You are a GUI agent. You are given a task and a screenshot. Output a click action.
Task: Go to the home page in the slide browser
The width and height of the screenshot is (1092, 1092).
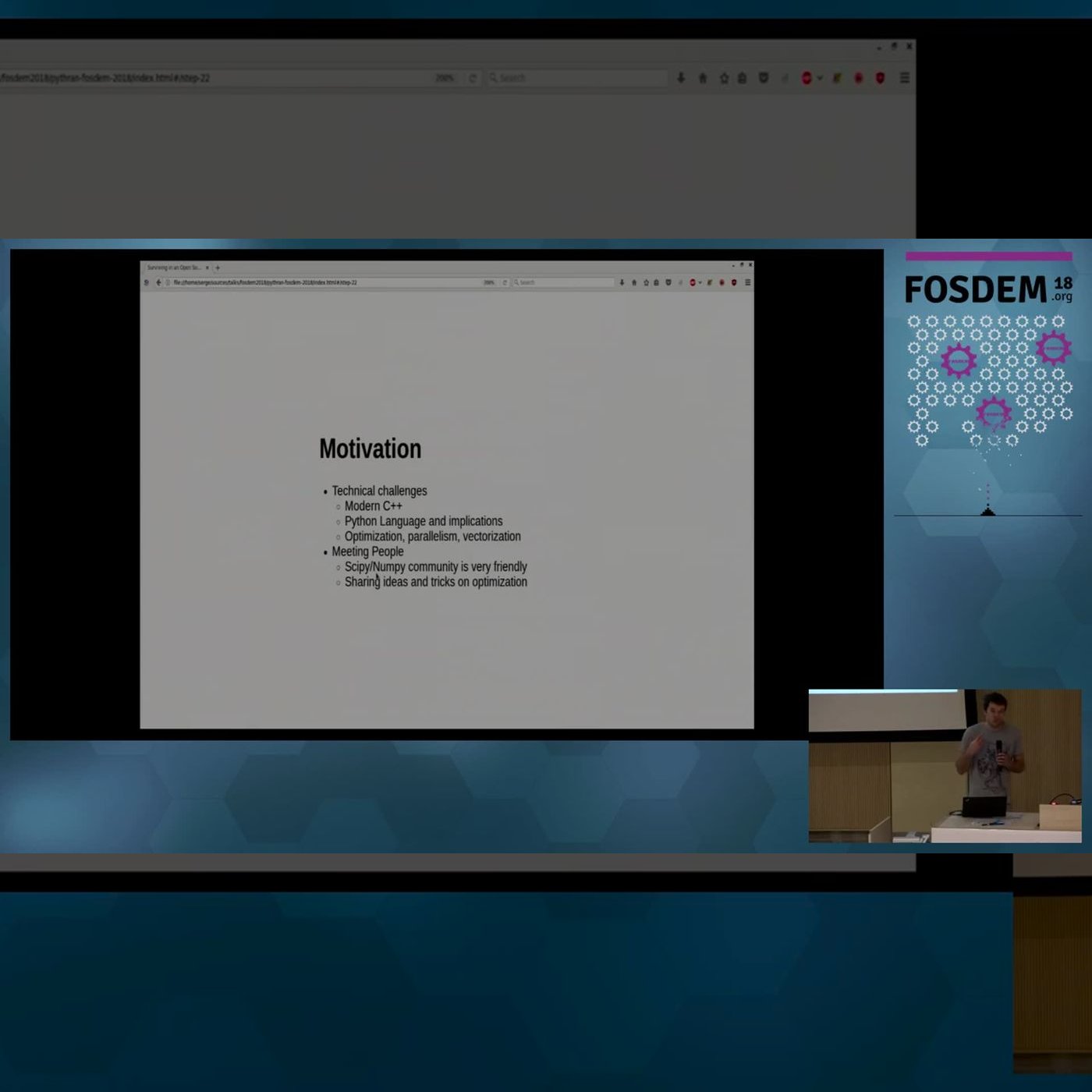coord(634,282)
